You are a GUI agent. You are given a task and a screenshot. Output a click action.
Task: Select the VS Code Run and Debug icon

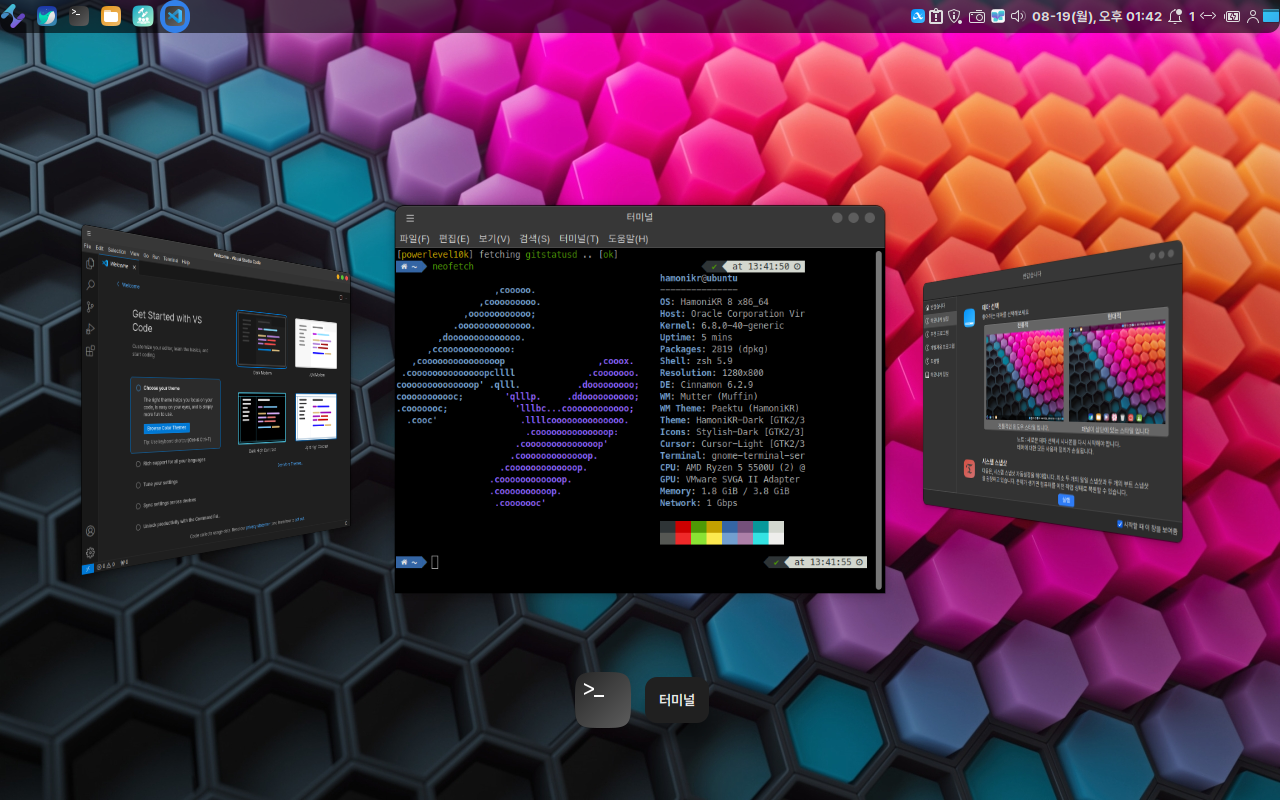click(x=90, y=329)
